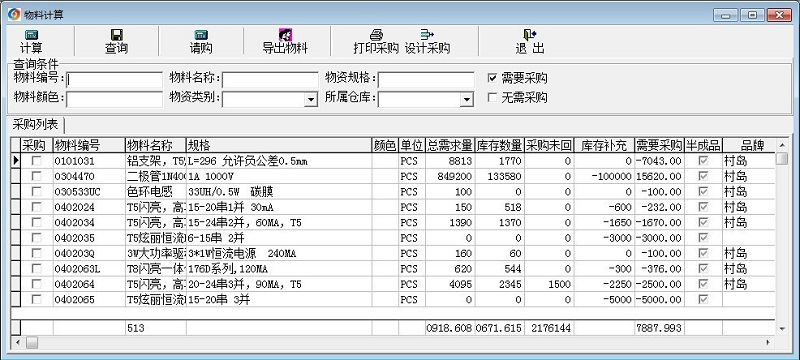Click the vertical scrollbar down arrow
Screen dimensions: 800x360
(x=783, y=329)
